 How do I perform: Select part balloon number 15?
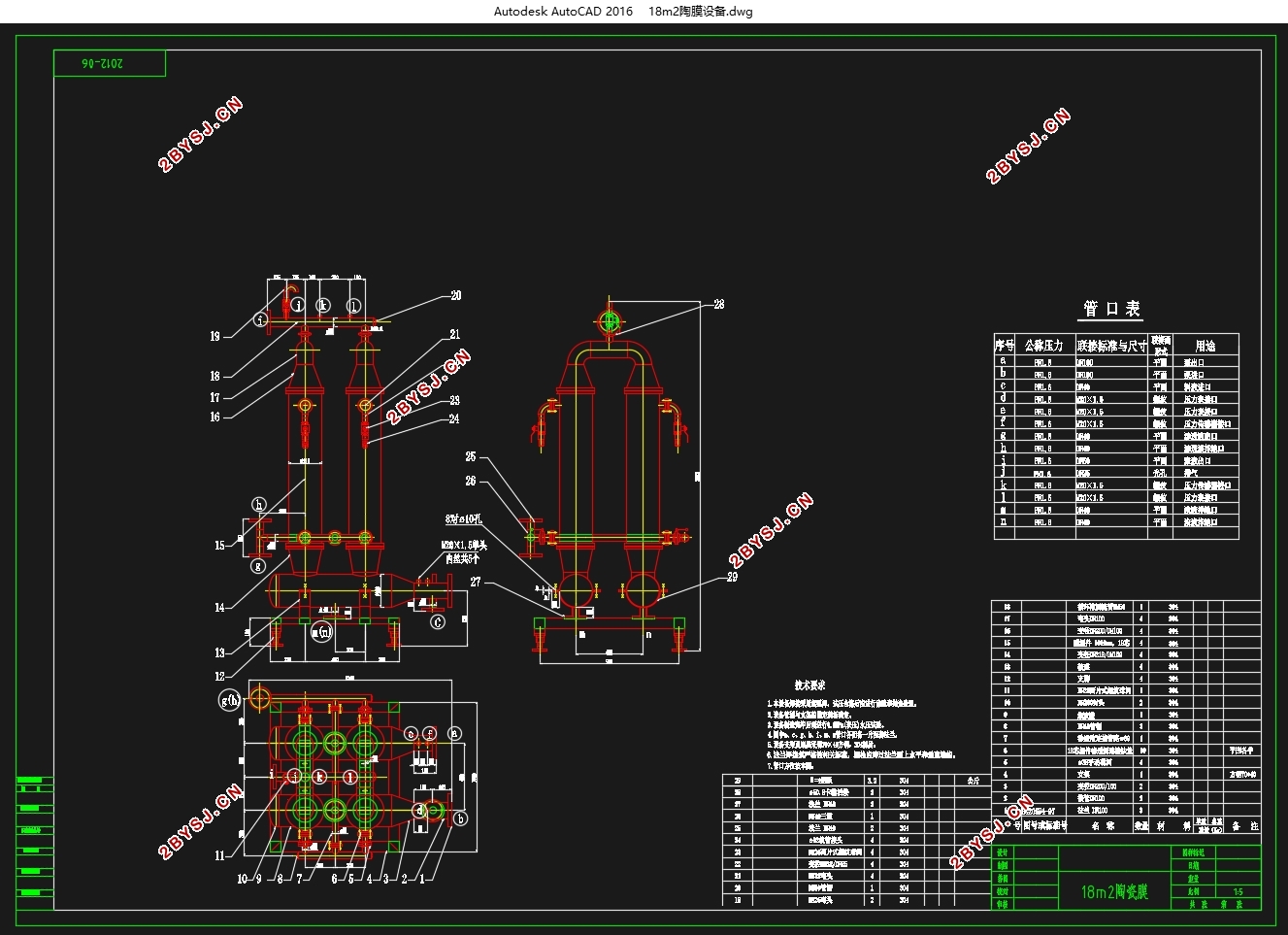tap(219, 546)
